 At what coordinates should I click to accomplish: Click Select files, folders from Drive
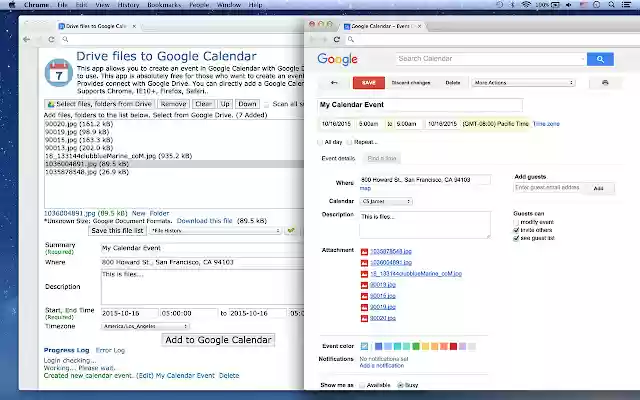click(100, 104)
